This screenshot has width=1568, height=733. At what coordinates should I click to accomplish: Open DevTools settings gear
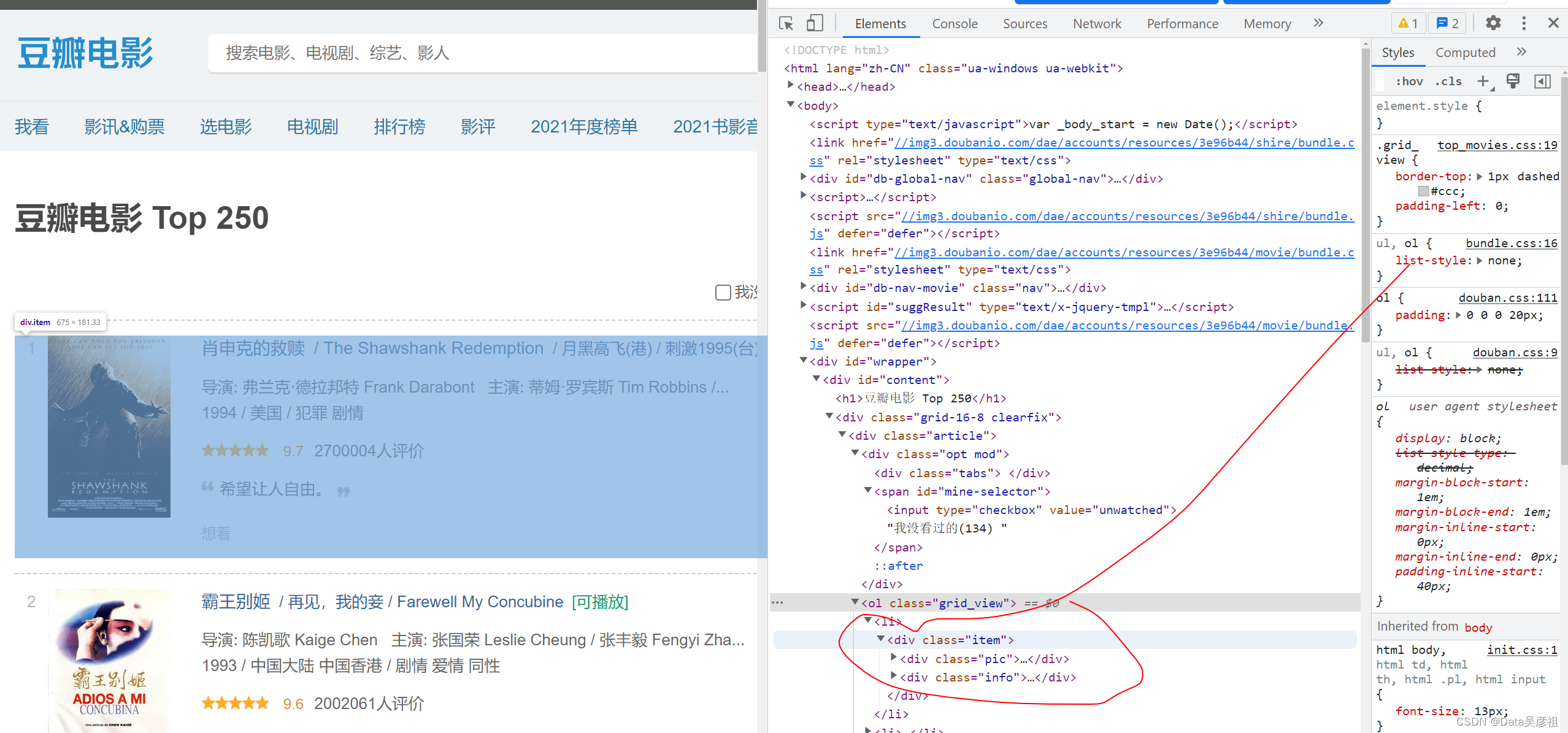[x=1493, y=23]
